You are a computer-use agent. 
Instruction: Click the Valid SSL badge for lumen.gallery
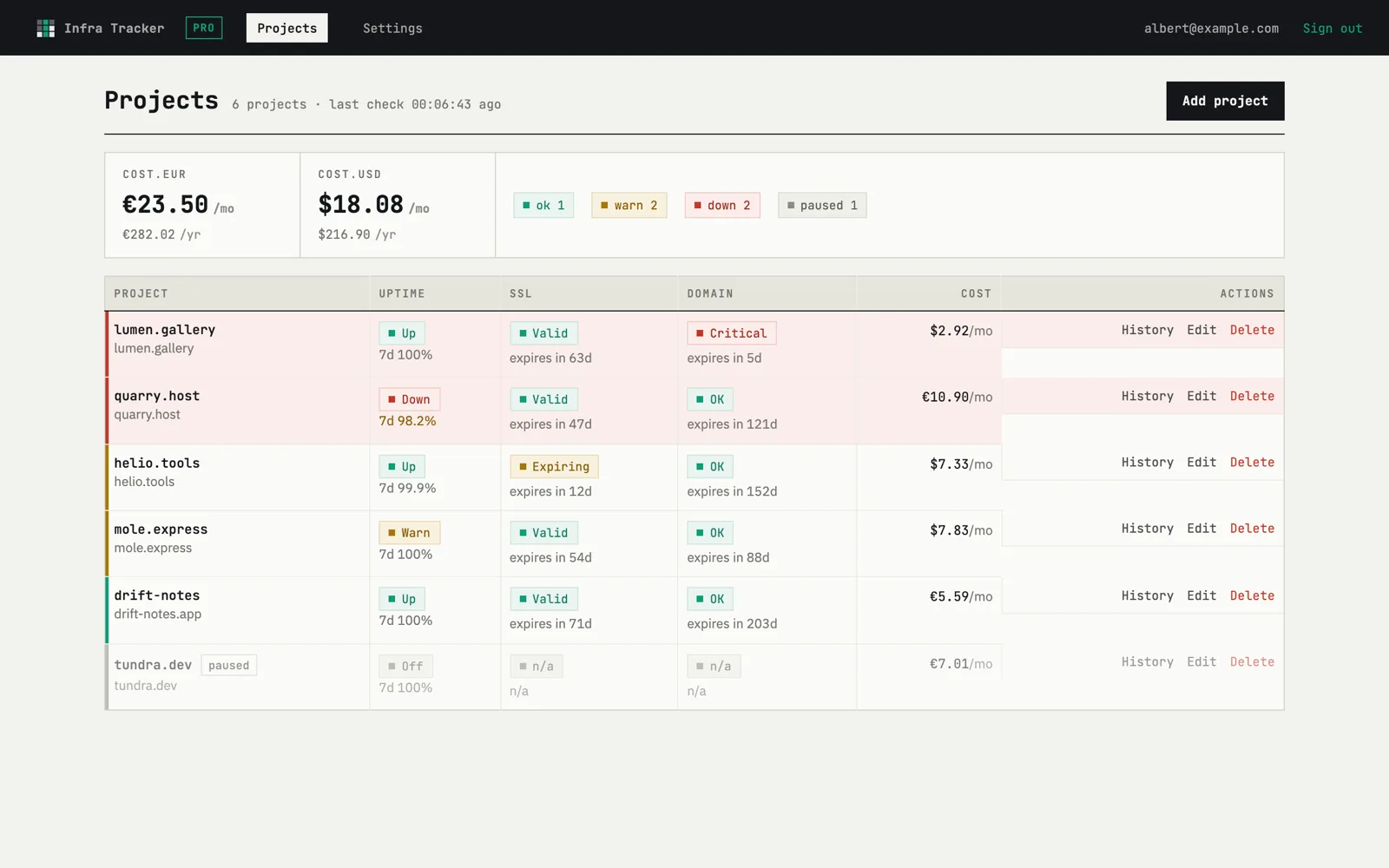pos(543,333)
